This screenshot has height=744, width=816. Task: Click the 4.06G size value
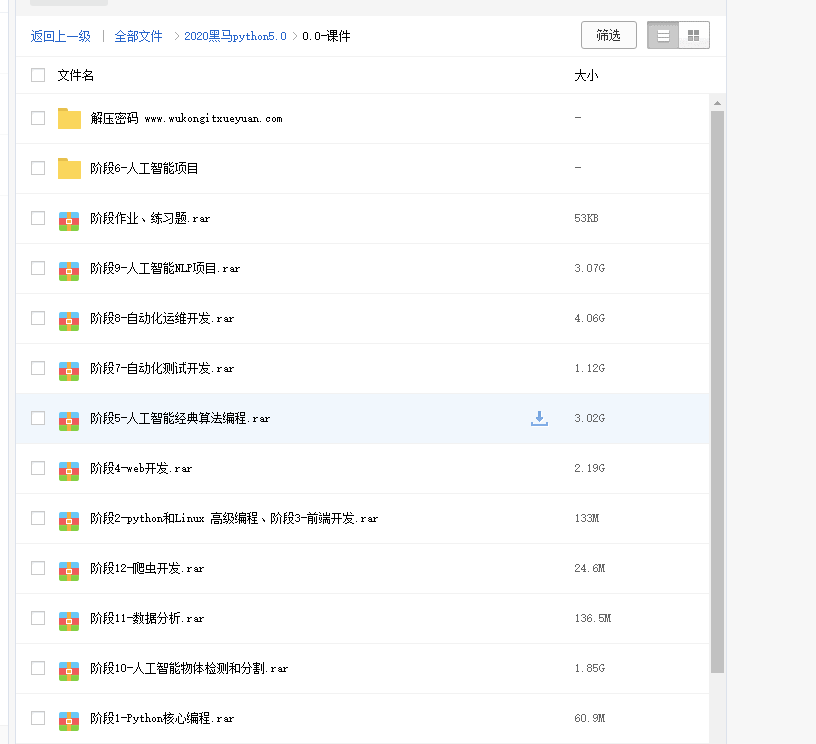click(x=590, y=318)
